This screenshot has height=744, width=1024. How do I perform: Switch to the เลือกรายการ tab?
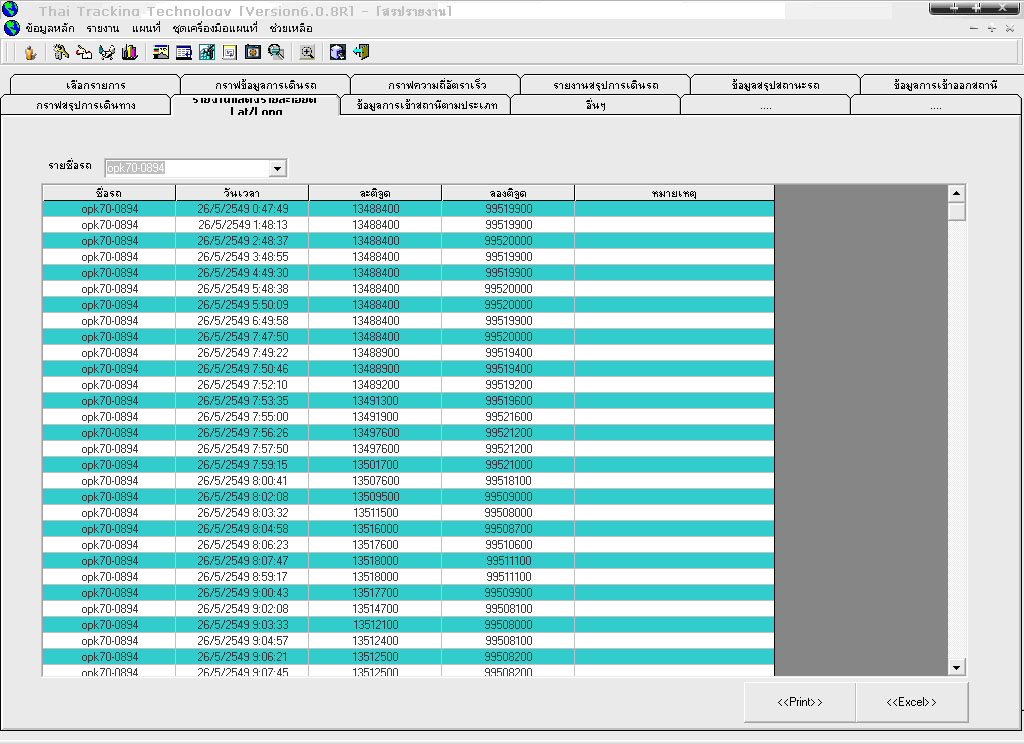(x=95, y=85)
